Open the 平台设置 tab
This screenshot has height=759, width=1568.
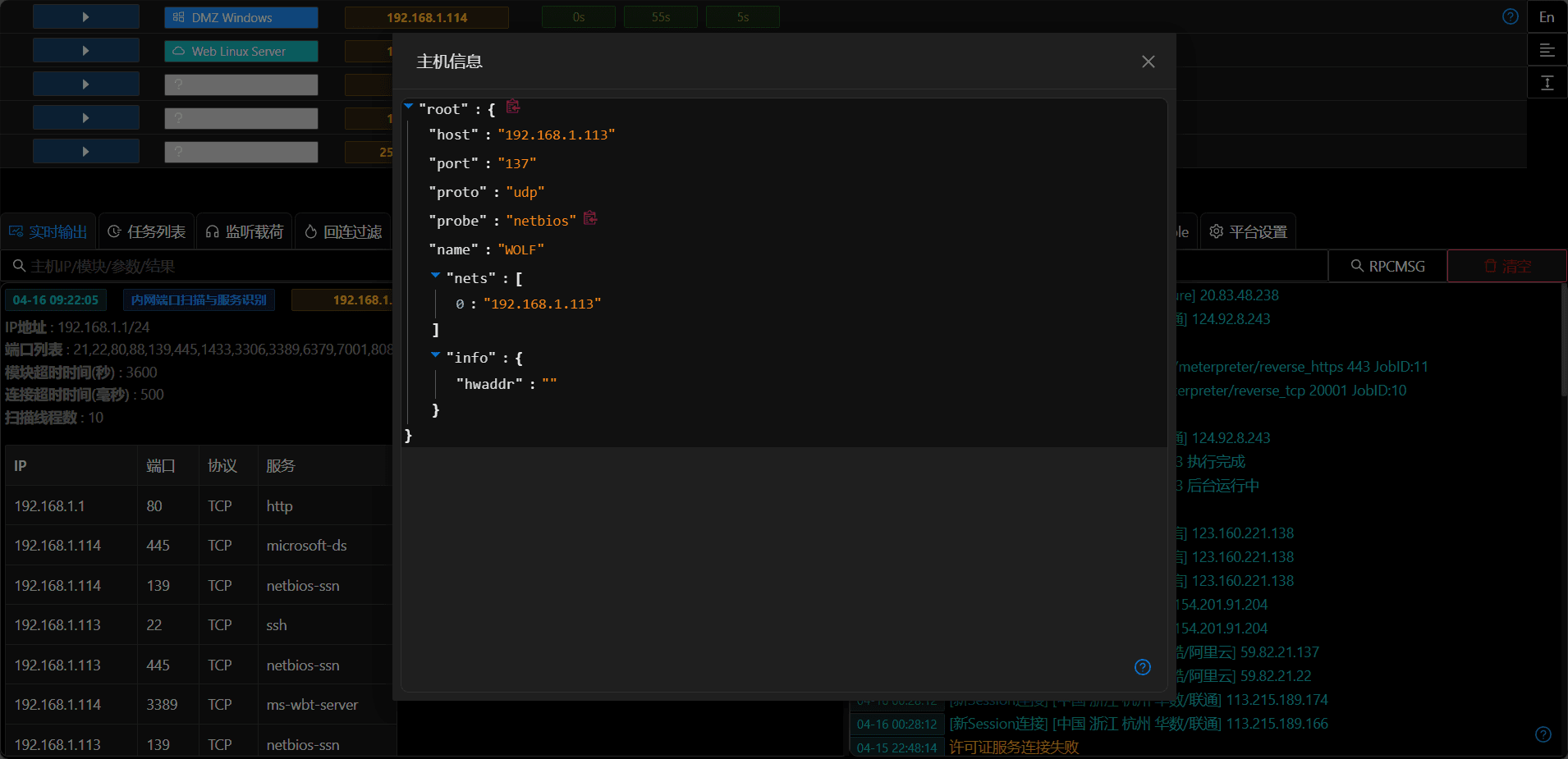click(x=1248, y=232)
